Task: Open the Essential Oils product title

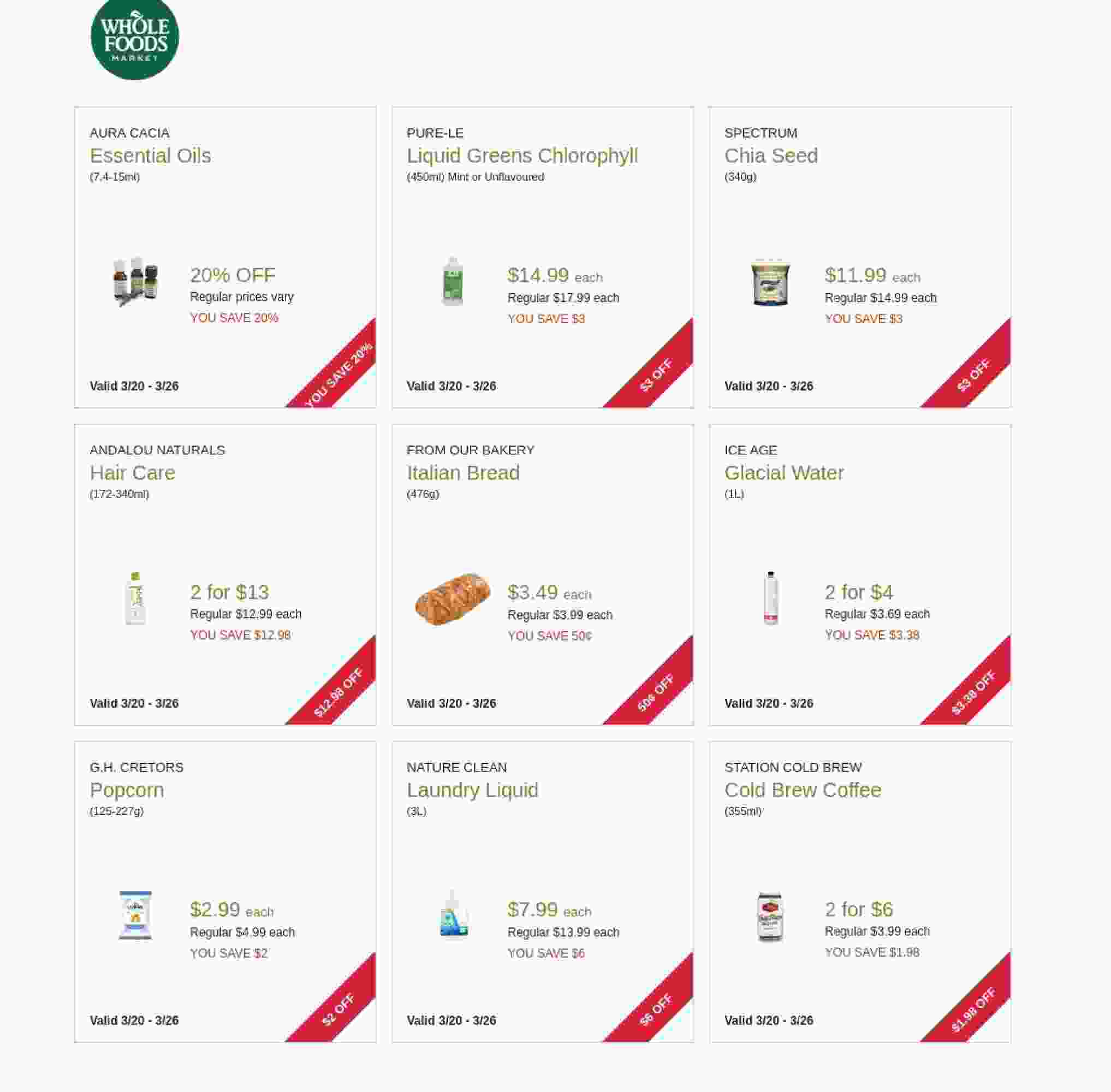Action: [150, 156]
